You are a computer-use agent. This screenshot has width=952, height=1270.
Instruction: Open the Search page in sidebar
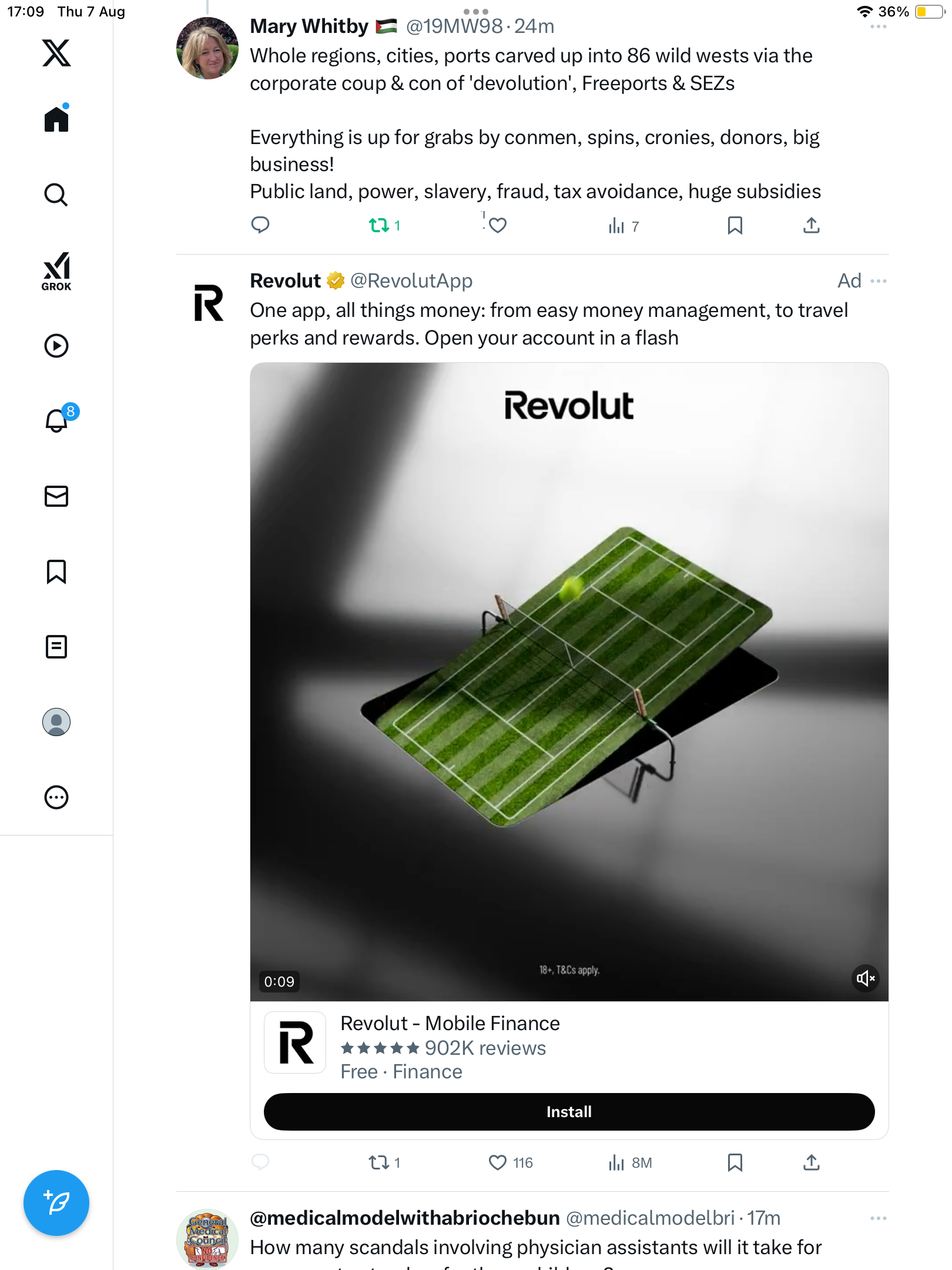(x=56, y=195)
